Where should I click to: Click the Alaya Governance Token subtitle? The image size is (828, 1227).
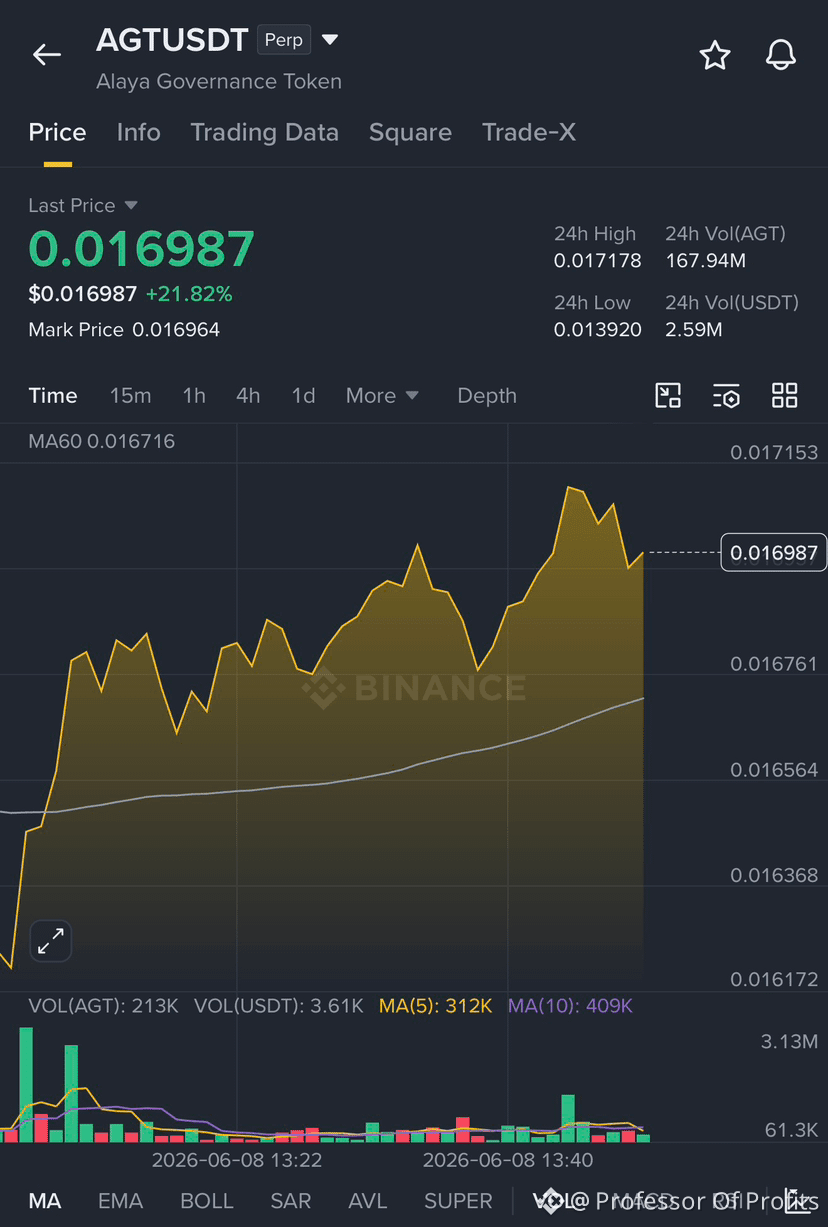pyautogui.click(x=219, y=82)
